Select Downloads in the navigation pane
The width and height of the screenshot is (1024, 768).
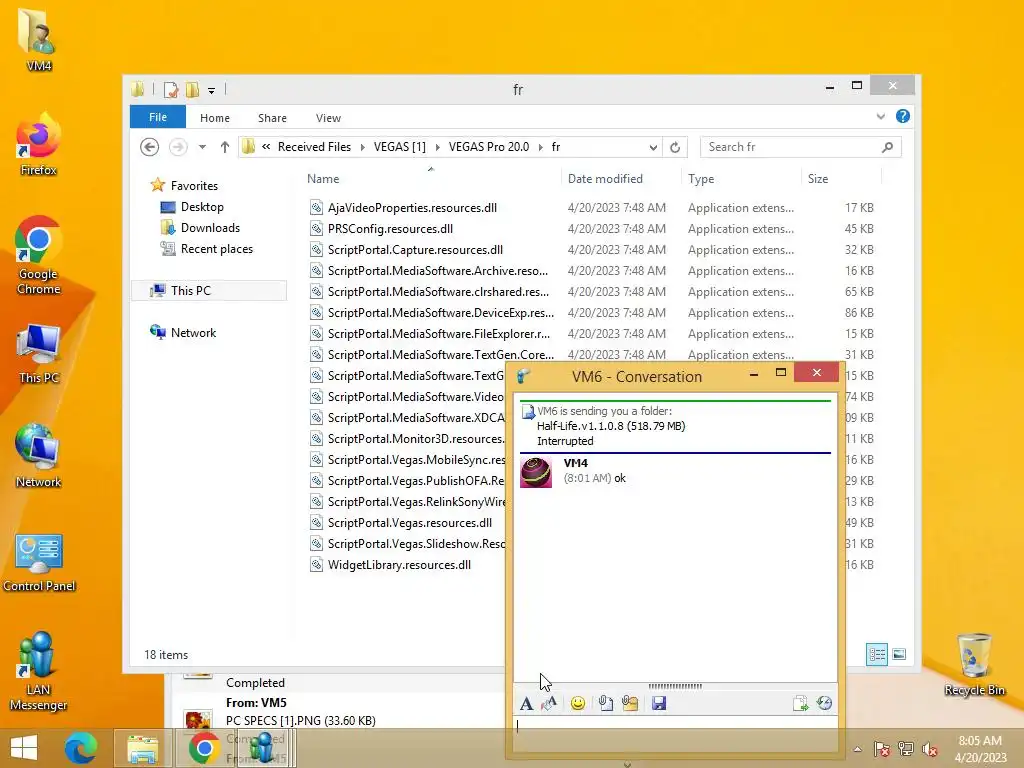pyautogui.click(x=210, y=228)
